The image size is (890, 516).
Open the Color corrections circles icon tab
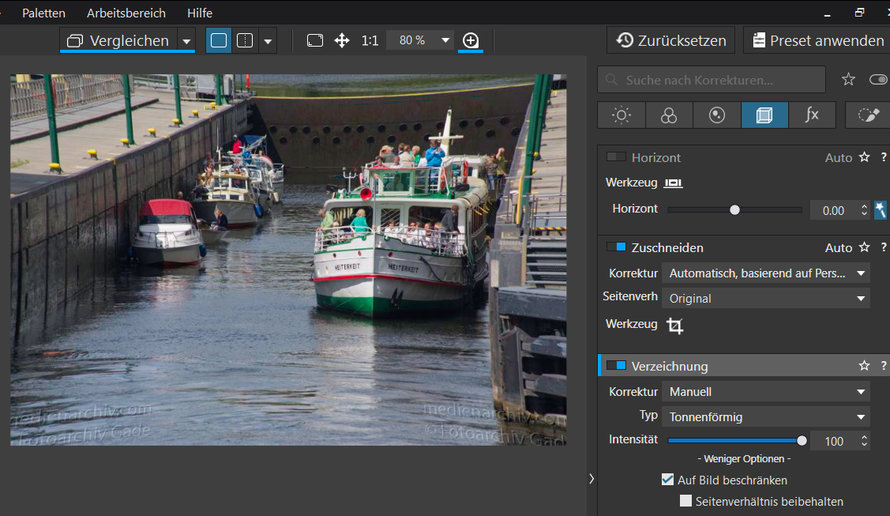(669, 115)
